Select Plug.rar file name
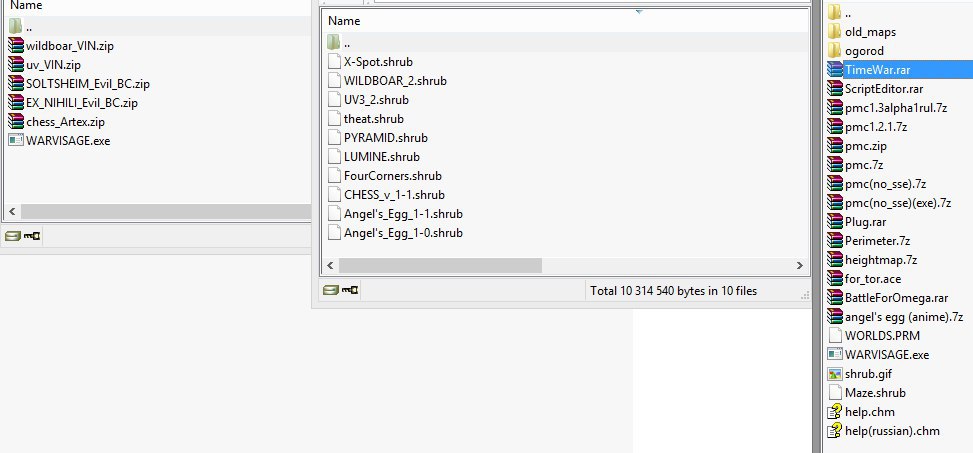 tap(865, 222)
